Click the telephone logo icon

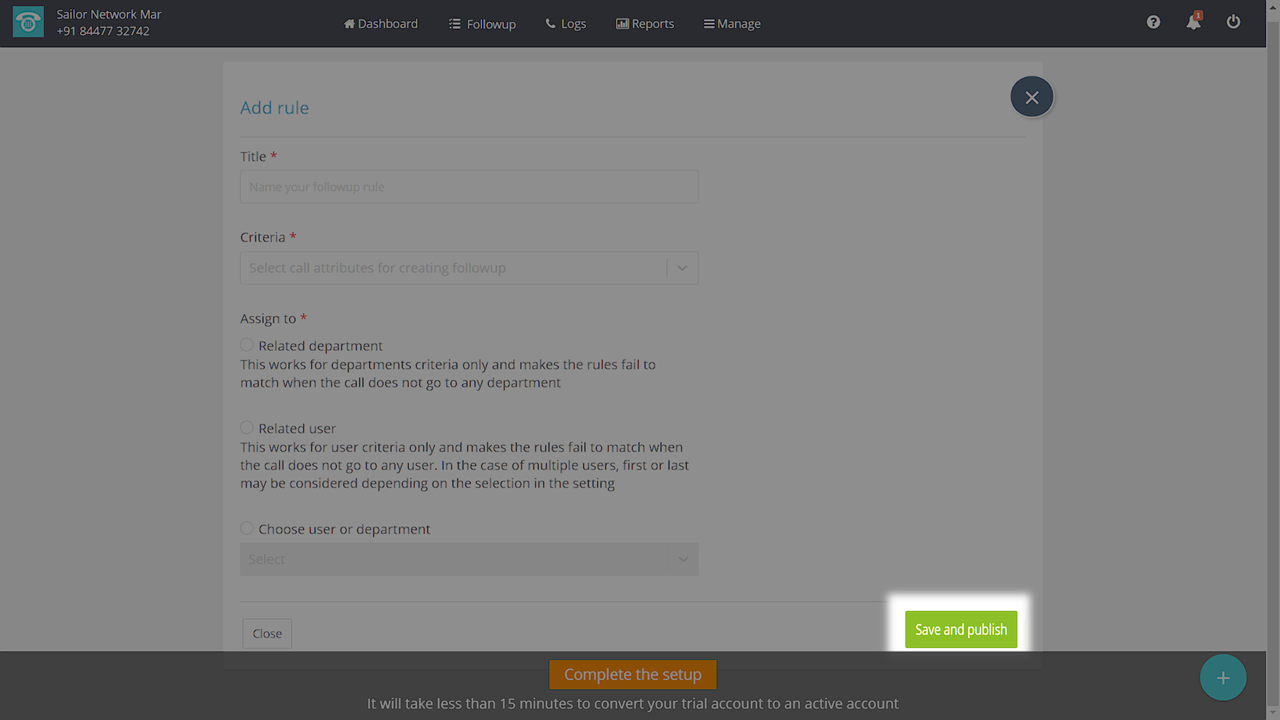(x=28, y=23)
